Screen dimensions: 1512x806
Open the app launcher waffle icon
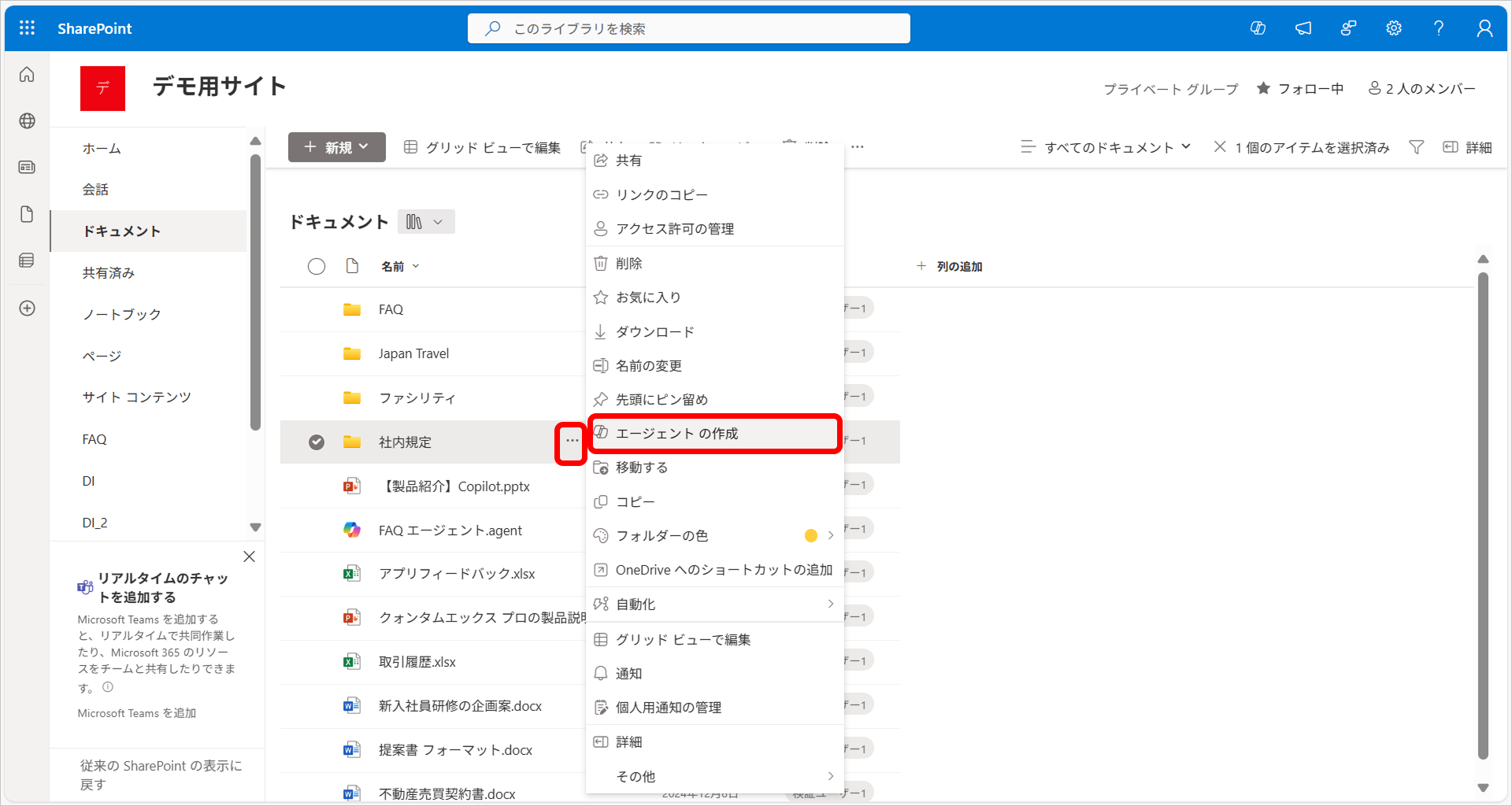[x=27, y=28]
